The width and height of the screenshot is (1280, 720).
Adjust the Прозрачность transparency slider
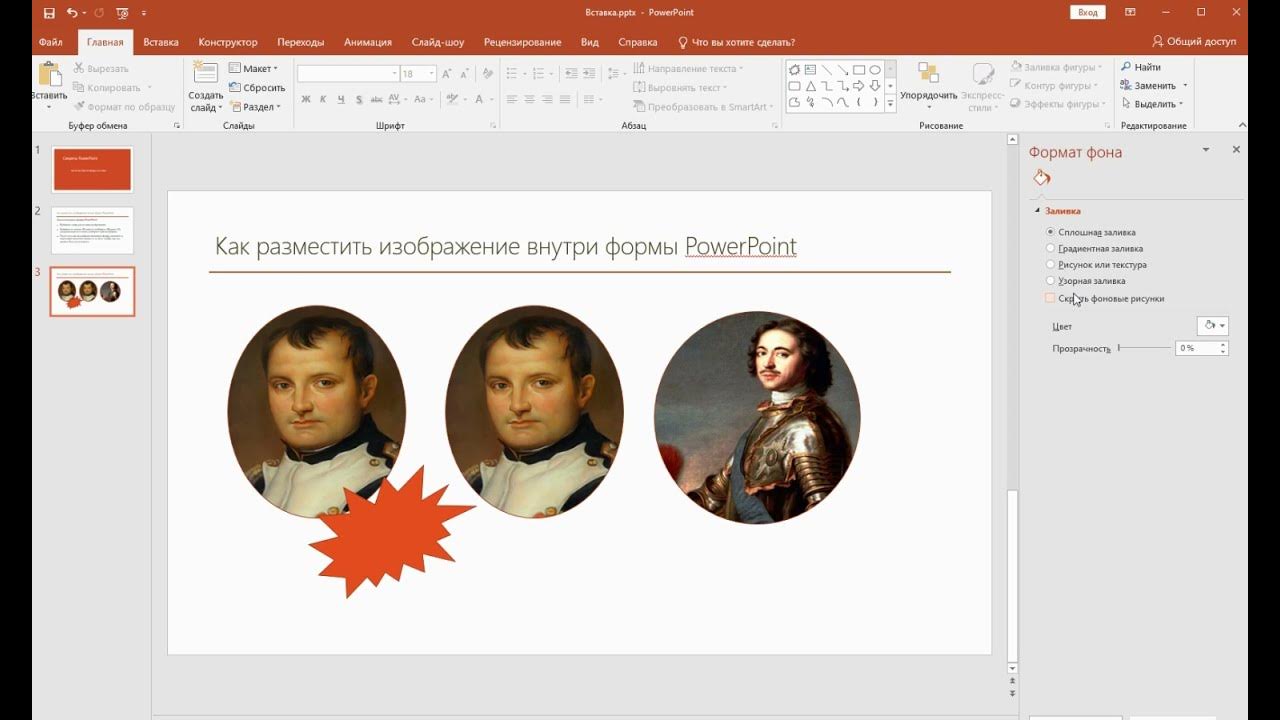(1144, 348)
